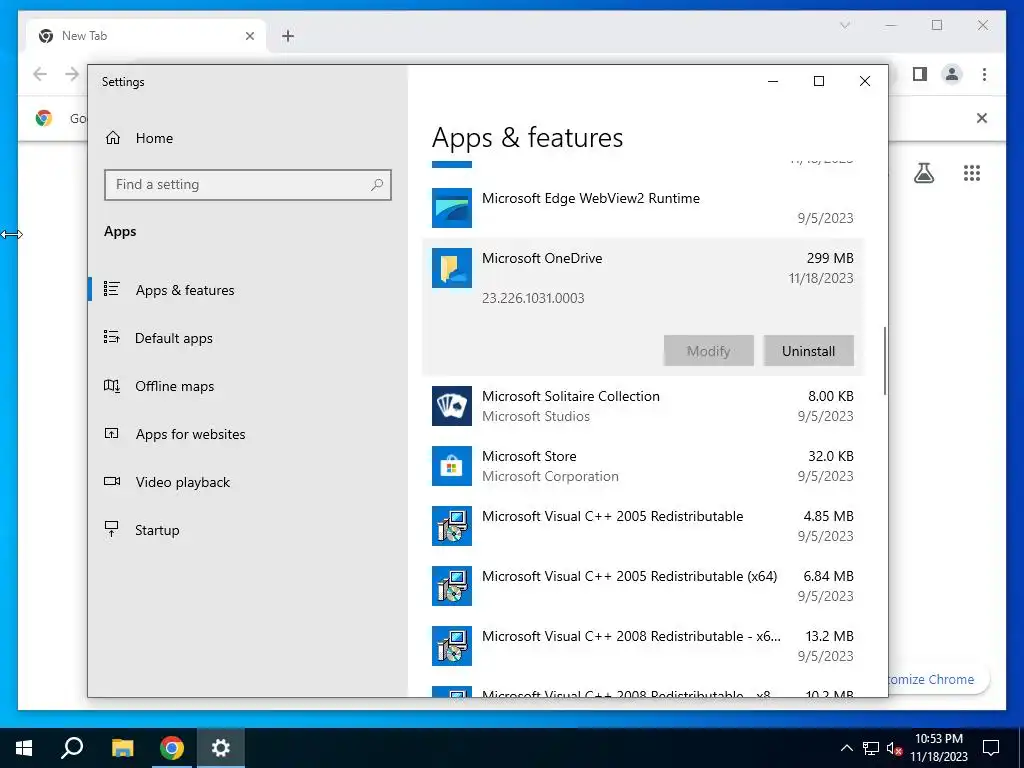Screen dimensions: 1024x768
Task: Select Microsoft Edge WebView2 Runtime entry
Action: click(643, 208)
